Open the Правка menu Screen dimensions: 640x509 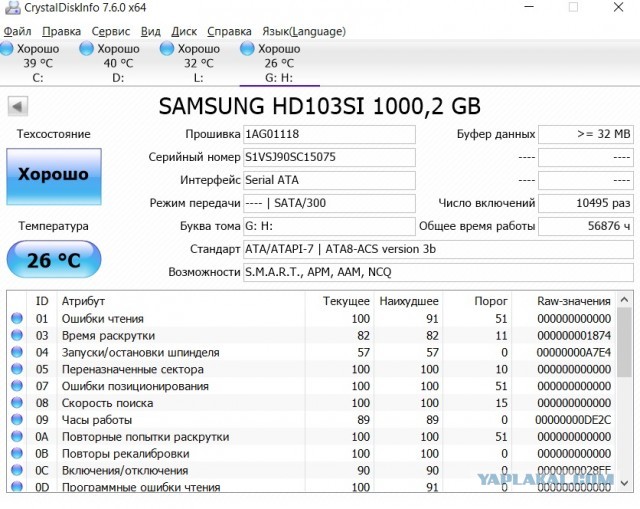[61, 31]
